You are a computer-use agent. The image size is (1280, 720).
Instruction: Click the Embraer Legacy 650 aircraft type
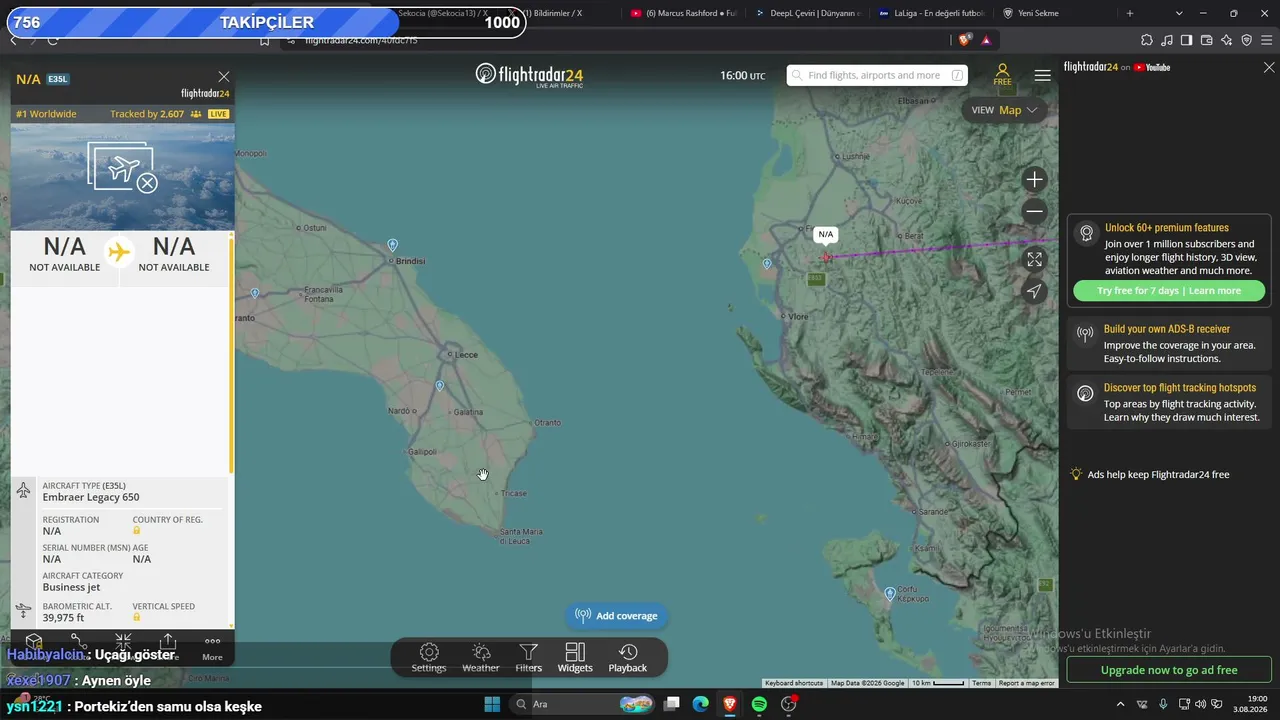[x=91, y=497]
